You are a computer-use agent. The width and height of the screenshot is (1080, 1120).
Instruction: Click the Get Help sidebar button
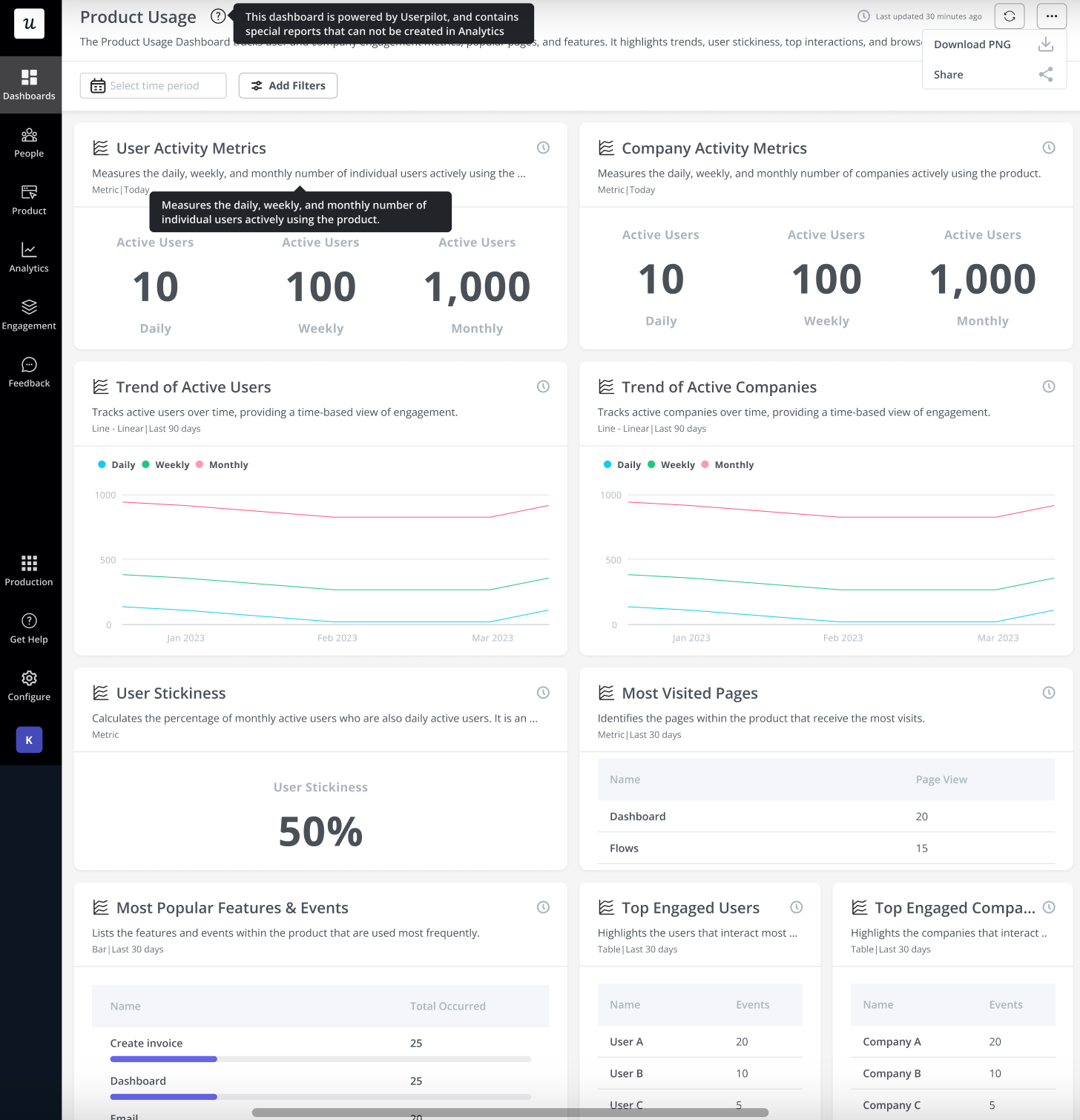(x=30, y=628)
